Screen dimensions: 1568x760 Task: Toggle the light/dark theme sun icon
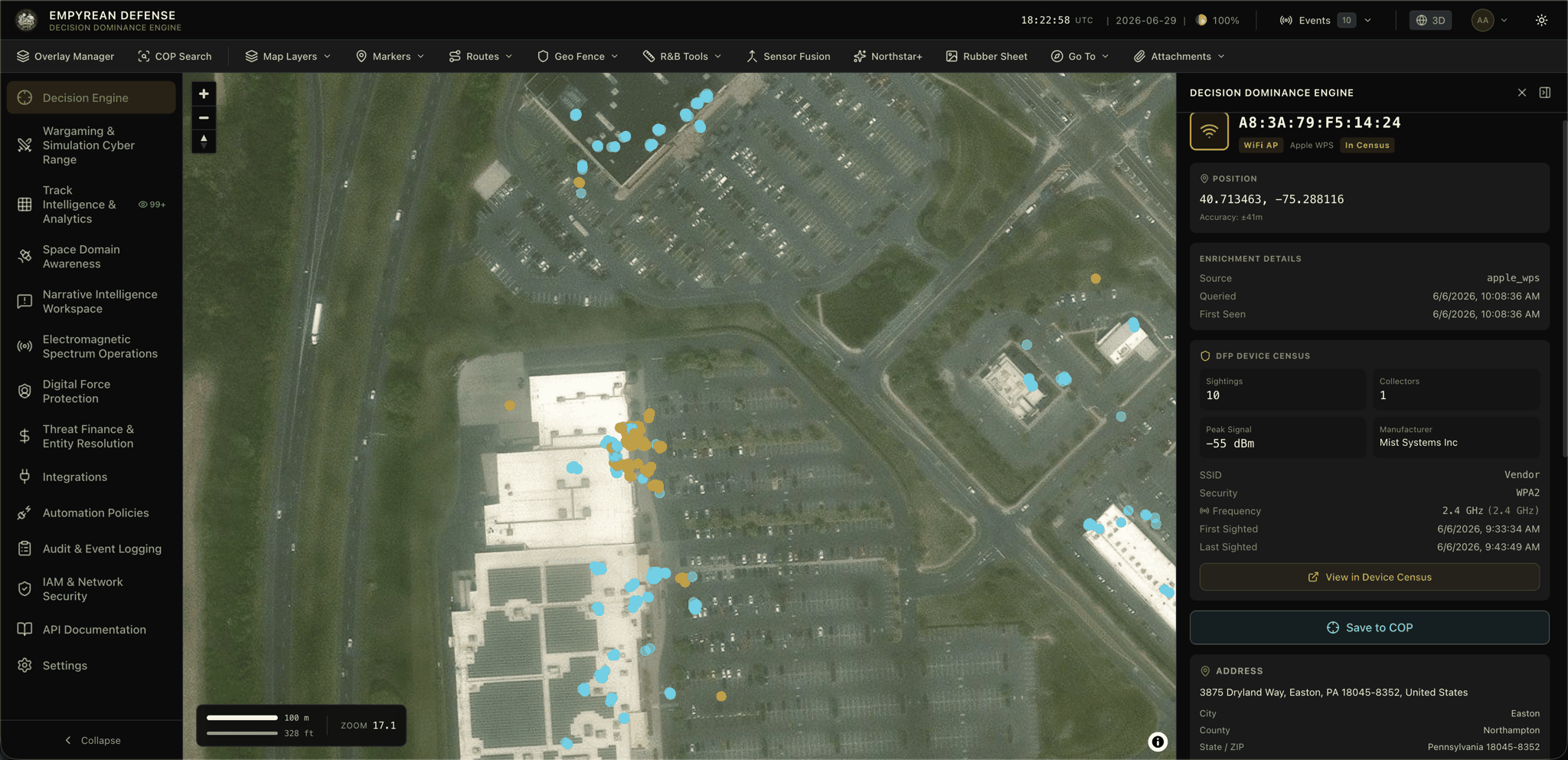coord(1541,20)
